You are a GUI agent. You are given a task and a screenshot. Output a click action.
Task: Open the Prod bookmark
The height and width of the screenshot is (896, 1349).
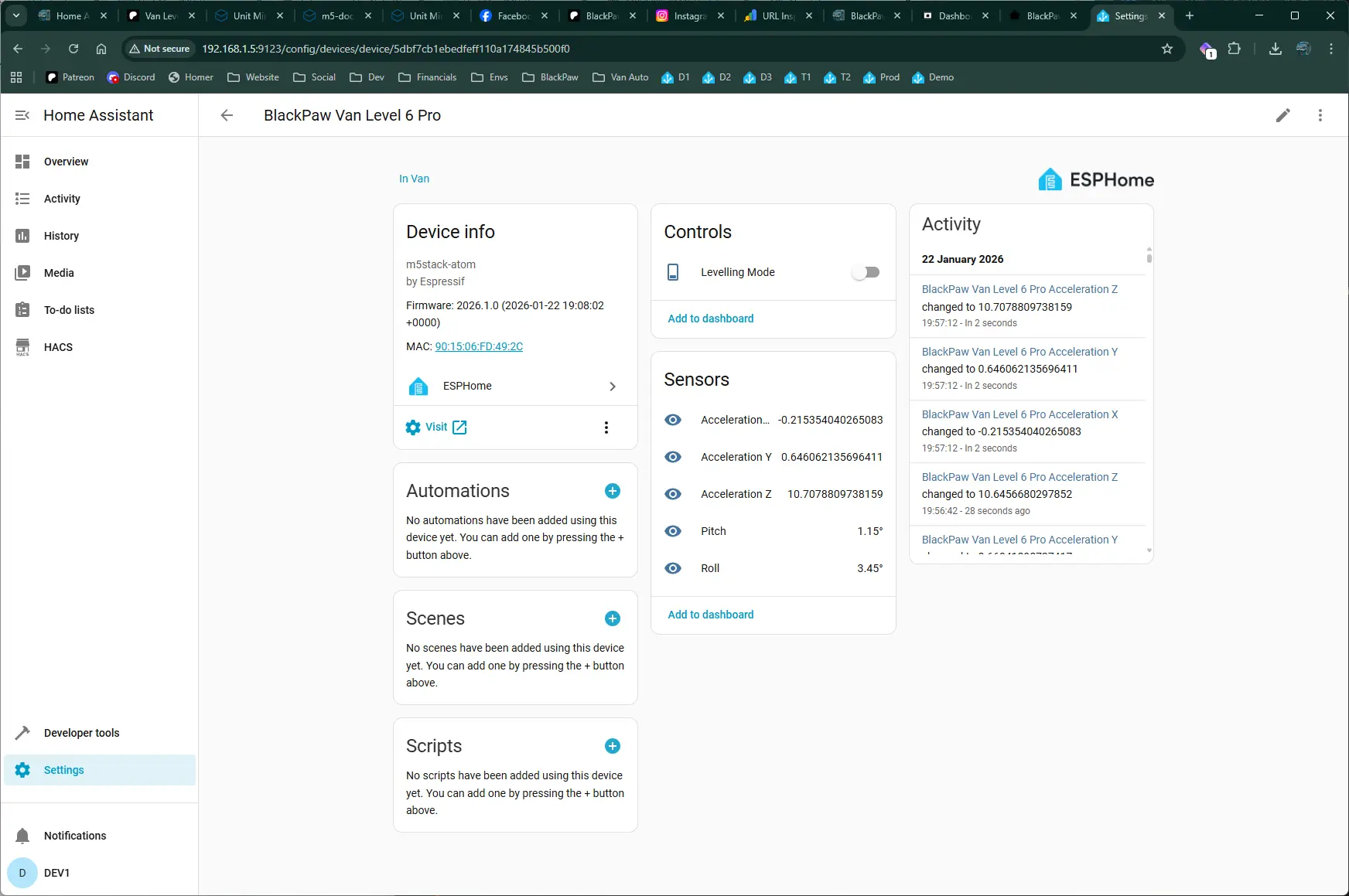[882, 77]
